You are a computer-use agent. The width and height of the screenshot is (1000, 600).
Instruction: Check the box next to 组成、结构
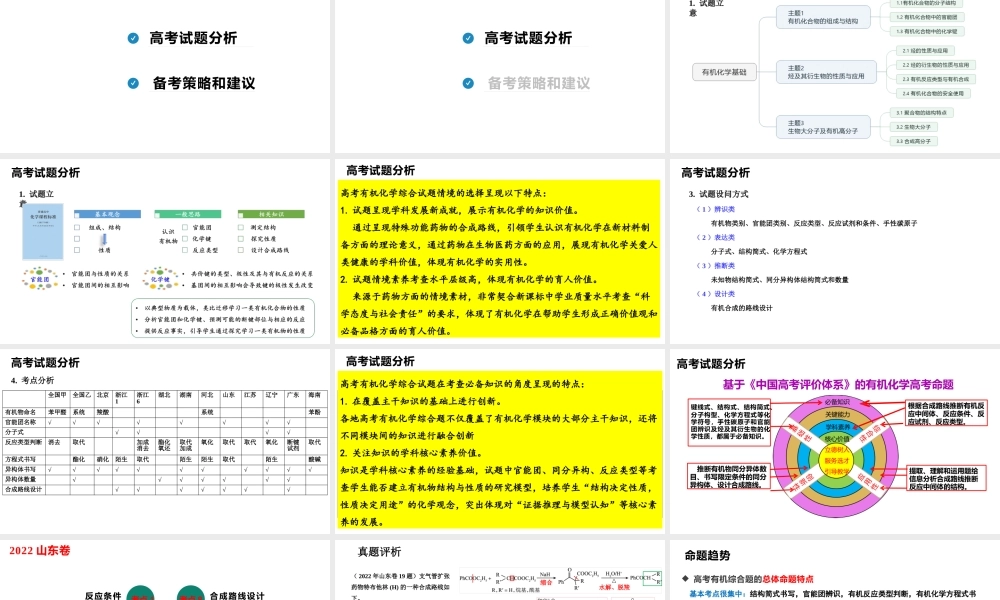(77, 227)
